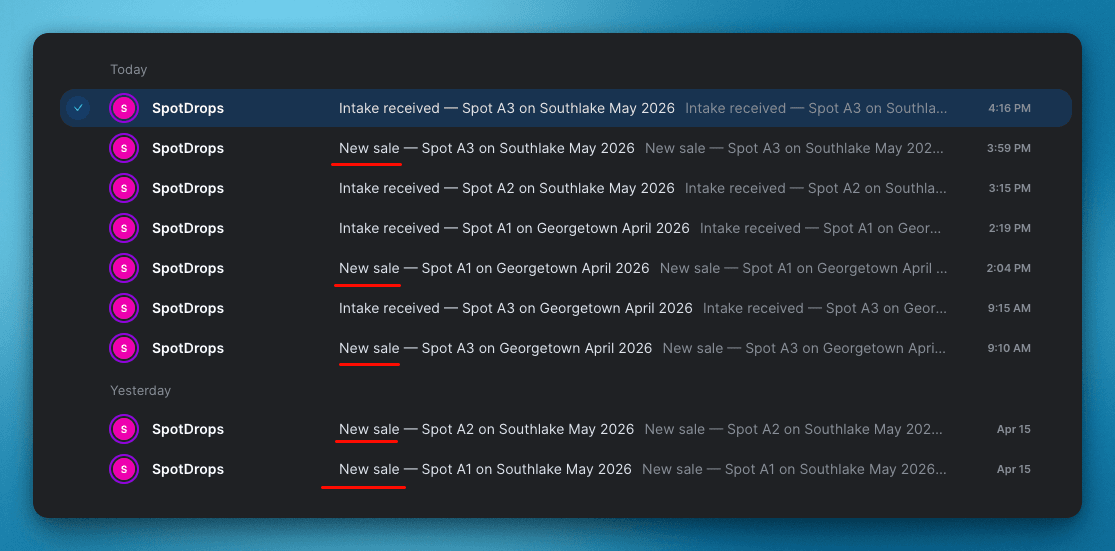
Task: Open Intake received Spot A2 on Southlake May 2026
Action: coord(506,188)
